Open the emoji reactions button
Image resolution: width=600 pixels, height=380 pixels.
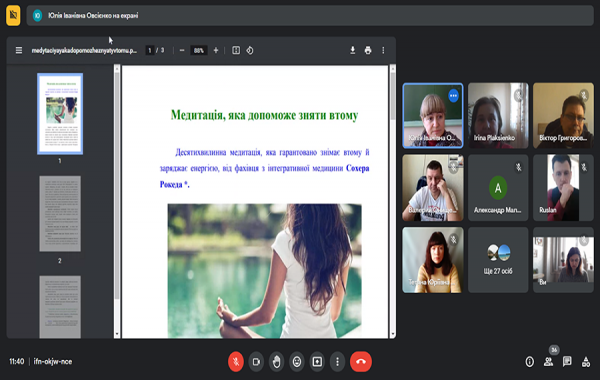(x=297, y=362)
